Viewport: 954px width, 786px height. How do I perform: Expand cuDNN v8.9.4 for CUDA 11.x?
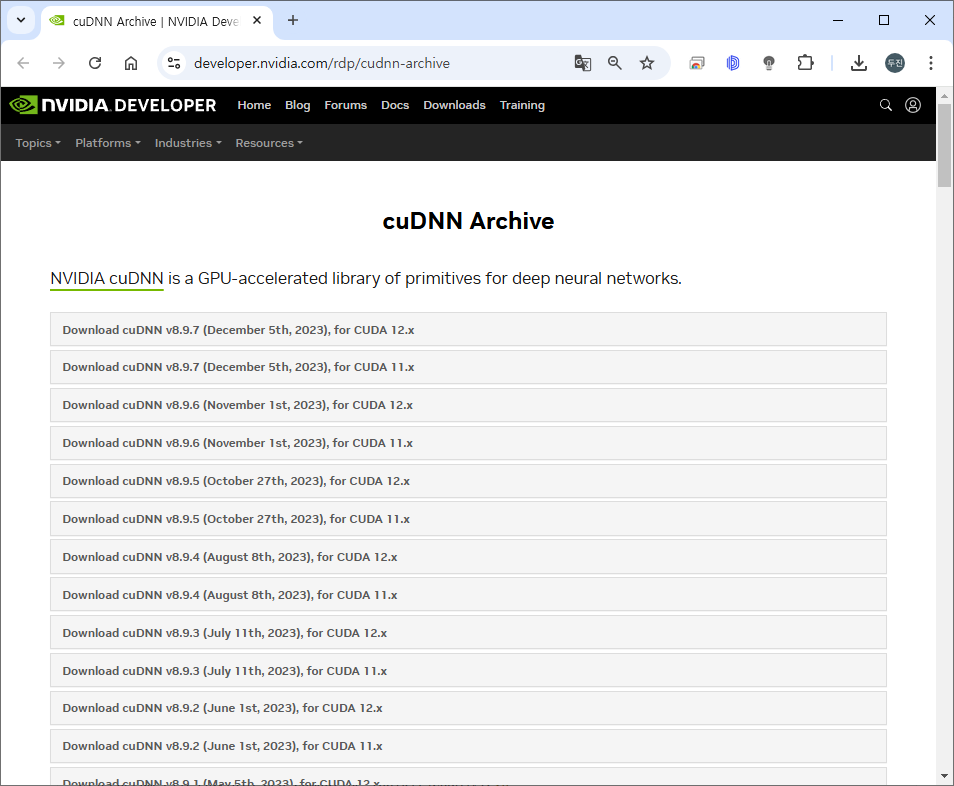coord(468,595)
